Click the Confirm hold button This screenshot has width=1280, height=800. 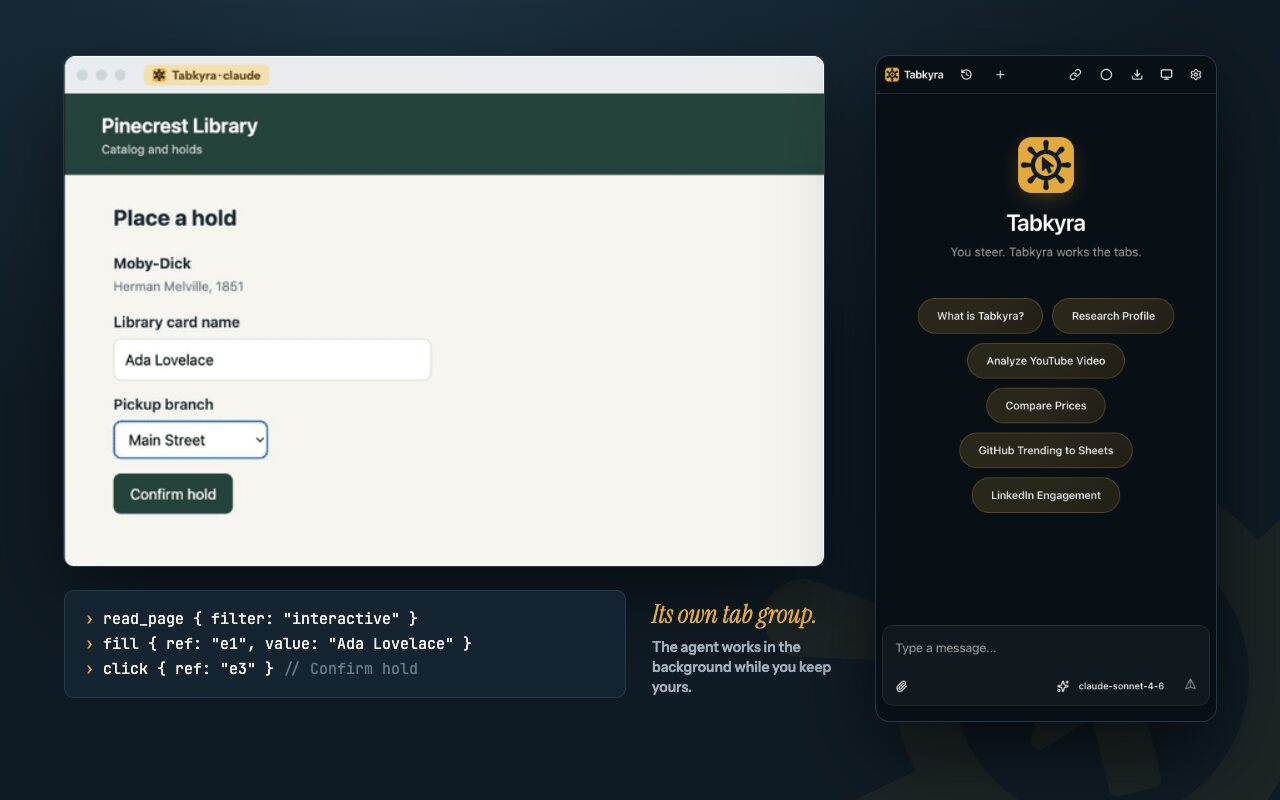(x=173, y=494)
